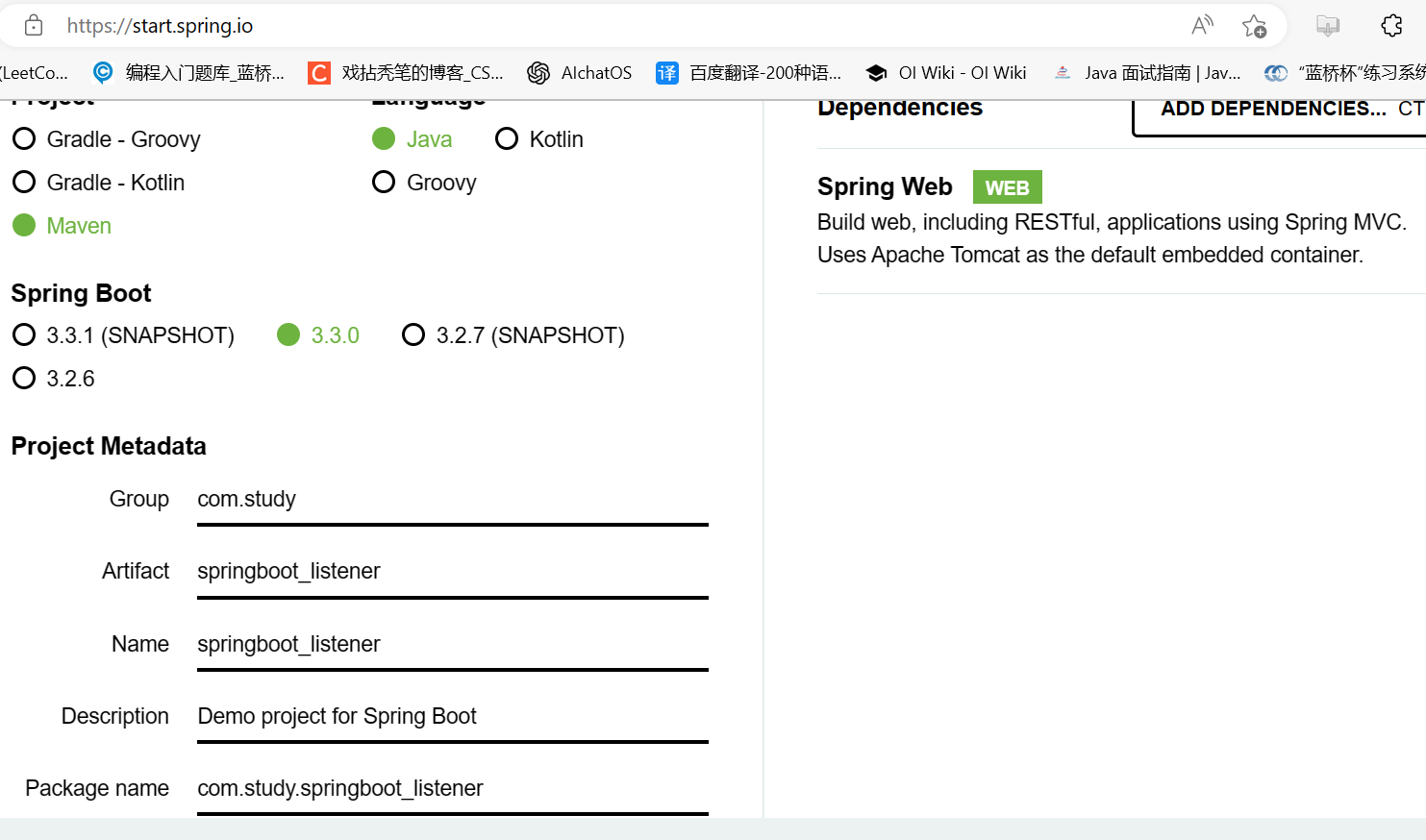Select Spring Boot 3.3.0 version

(318, 335)
